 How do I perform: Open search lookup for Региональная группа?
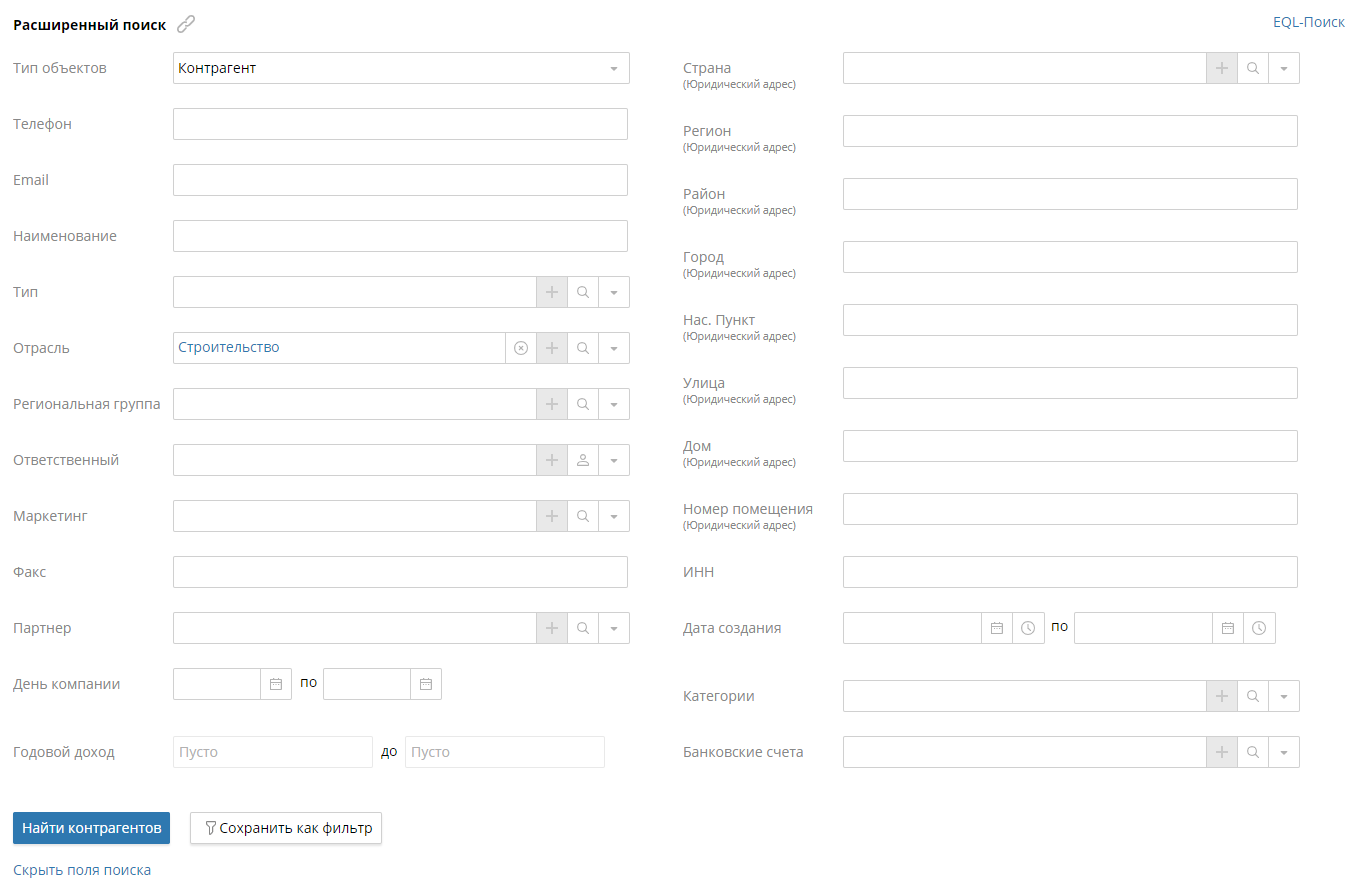582,404
